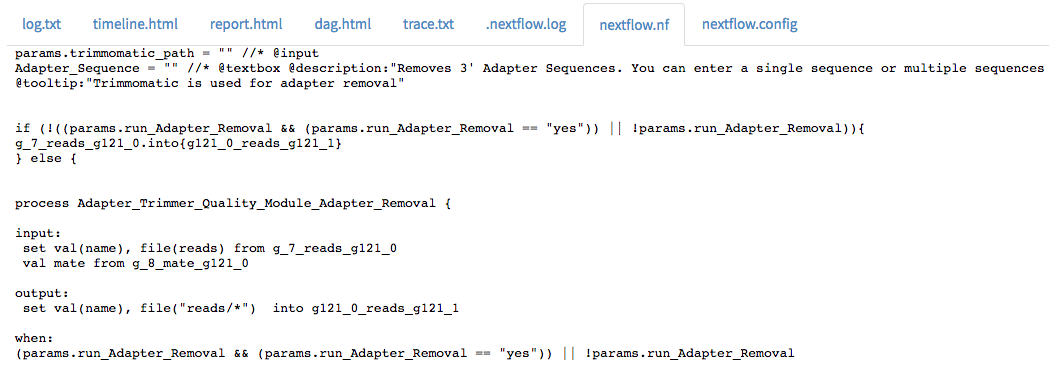Open the trace.txt tab
Viewport: 1049px width, 369px height.
pos(428,25)
